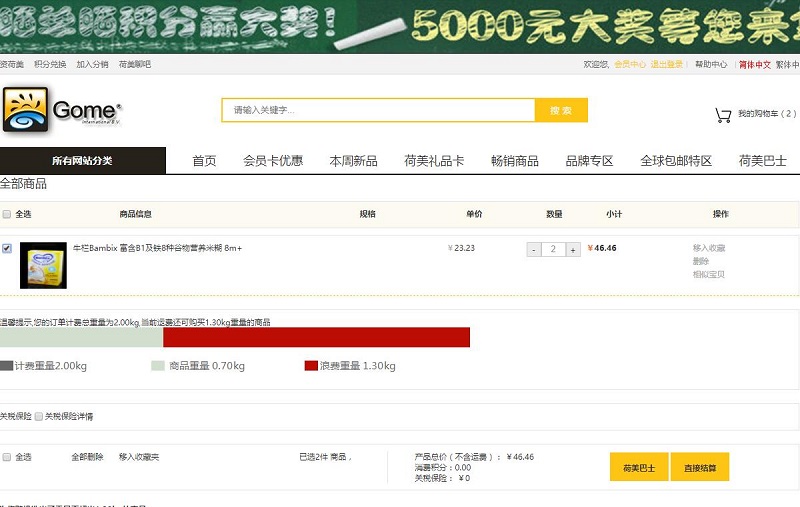Click the Gome logo
The width and height of the screenshot is (800, 507).
[x=62, y=110]
